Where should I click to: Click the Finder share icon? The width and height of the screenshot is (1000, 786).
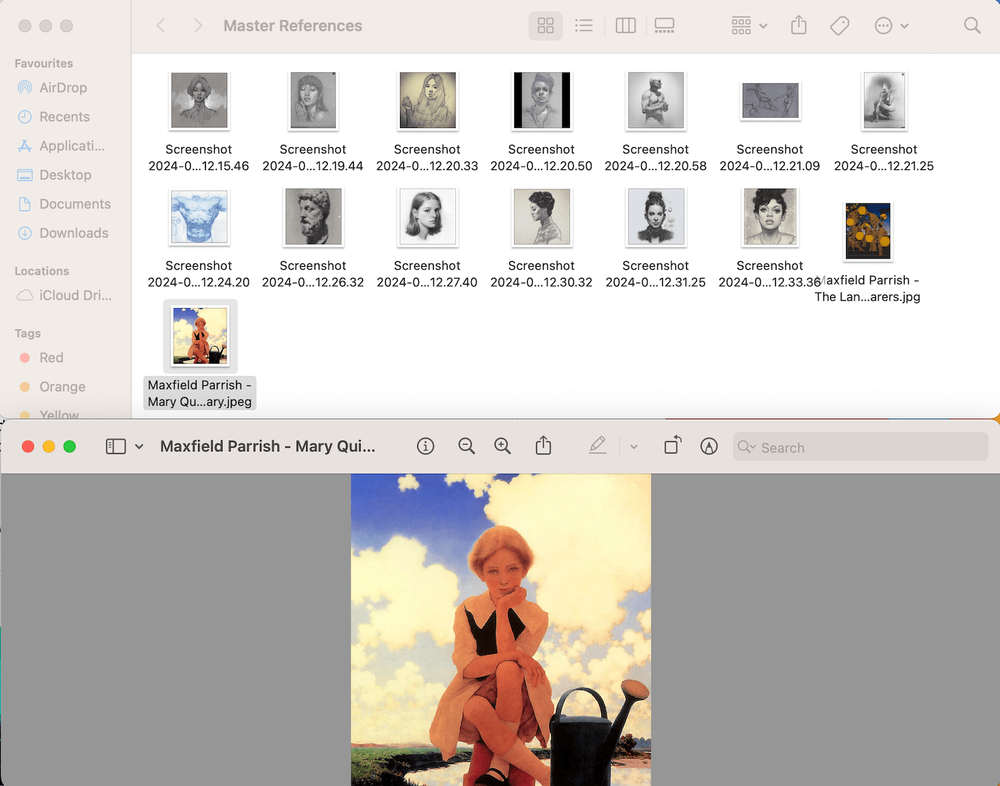[x=798, y=26]
